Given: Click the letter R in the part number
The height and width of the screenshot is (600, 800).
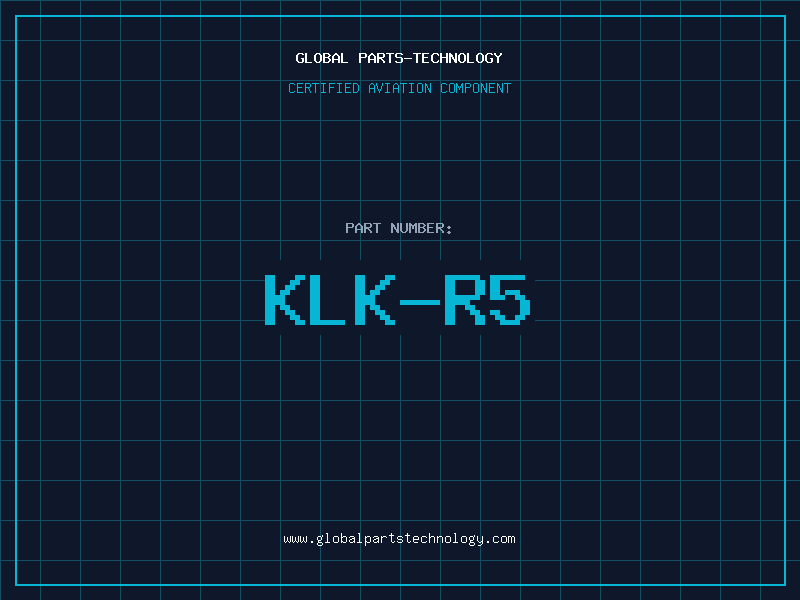Looking at the screenshot, I should 464,299.
